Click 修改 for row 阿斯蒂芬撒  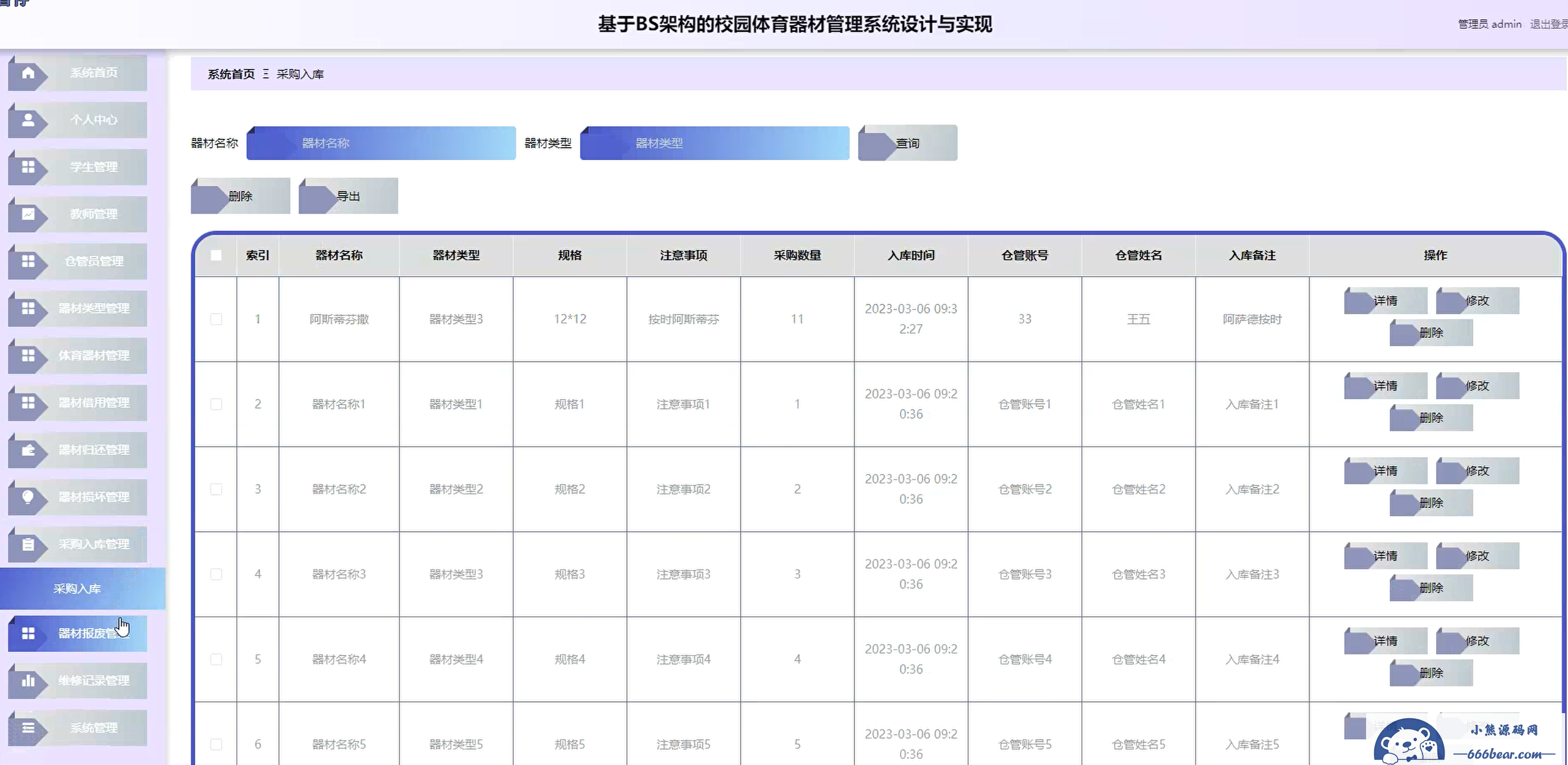click(x=1477, y=300)
